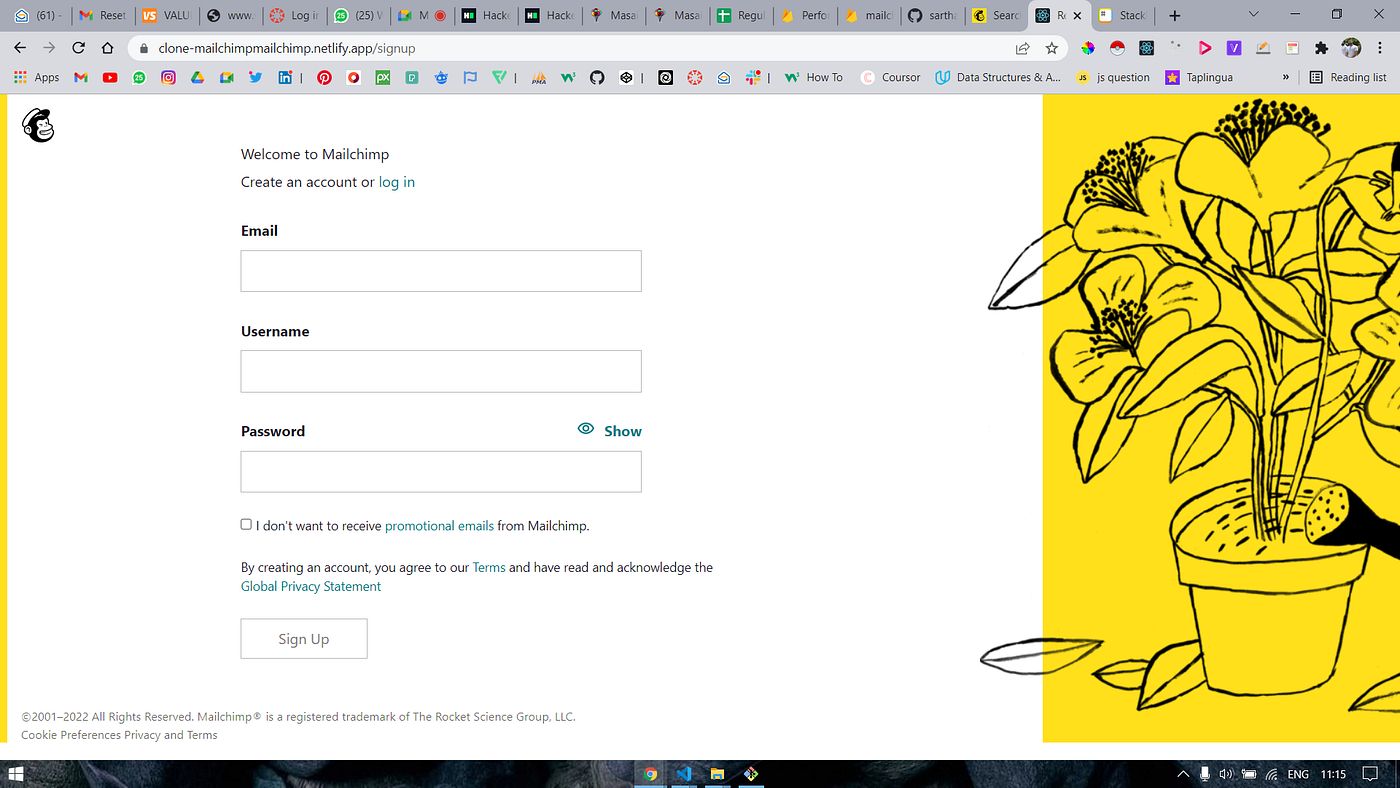The image size is (1400, 788).
Task: Click the taskbar clock showing 11:15
Action: pos(1333,774)
